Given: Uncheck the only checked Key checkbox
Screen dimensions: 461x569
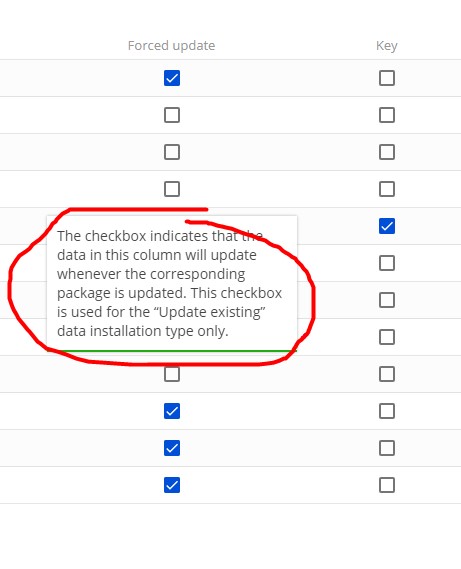Looking at the screenshot, I should 387,226.
